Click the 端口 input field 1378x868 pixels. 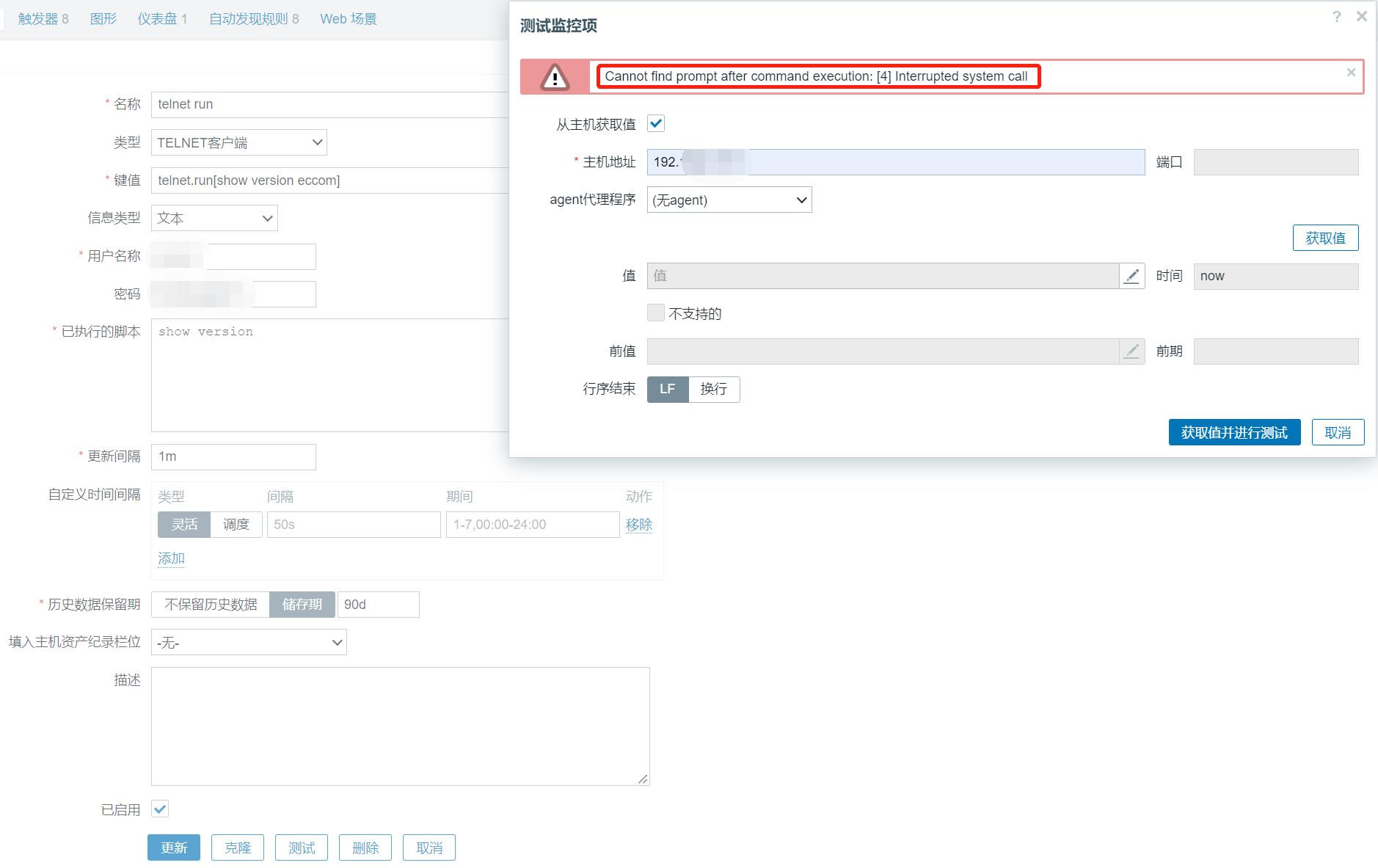1276,162
